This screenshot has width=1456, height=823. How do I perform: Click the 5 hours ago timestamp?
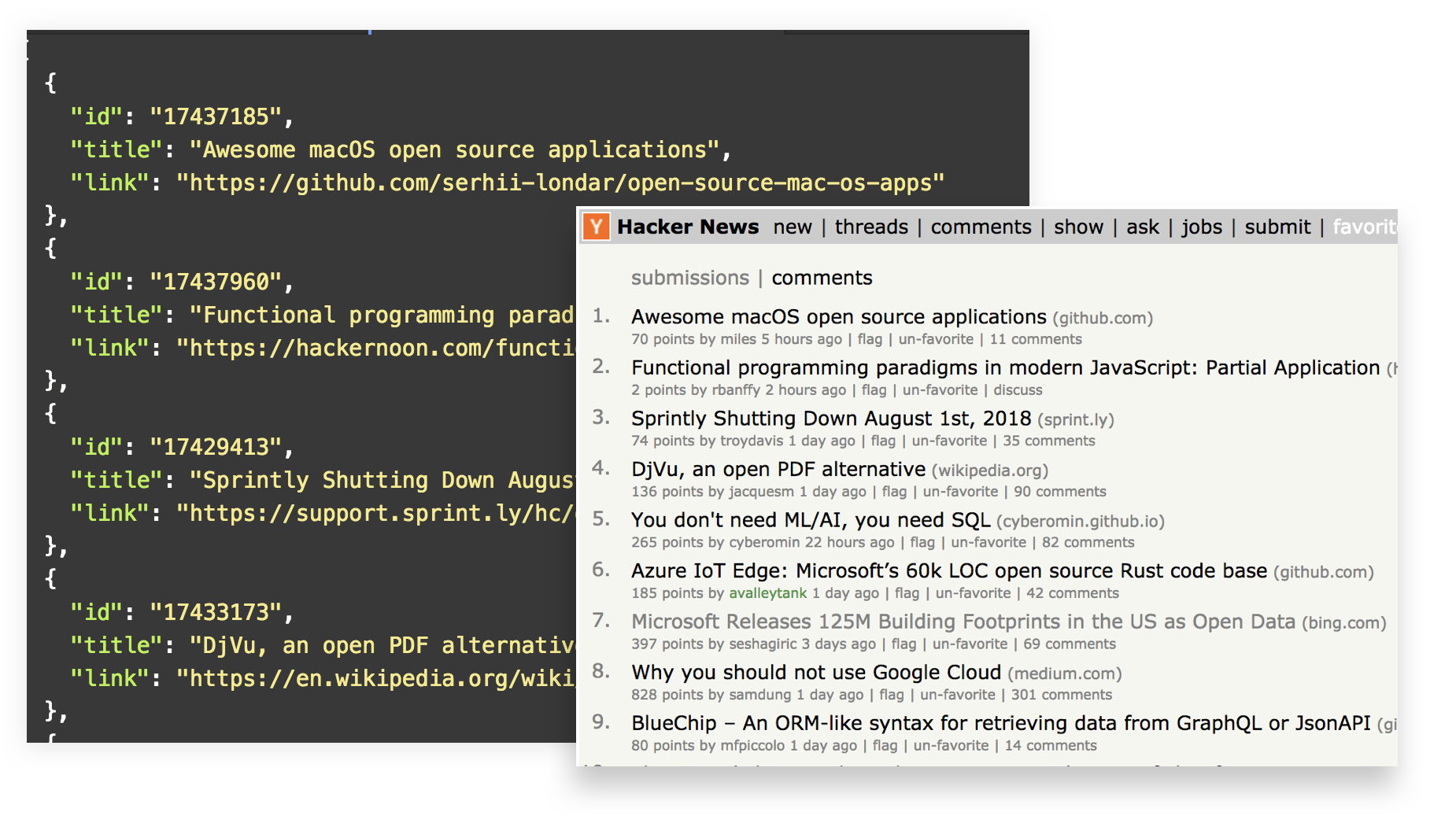click(x=801, y=339)
